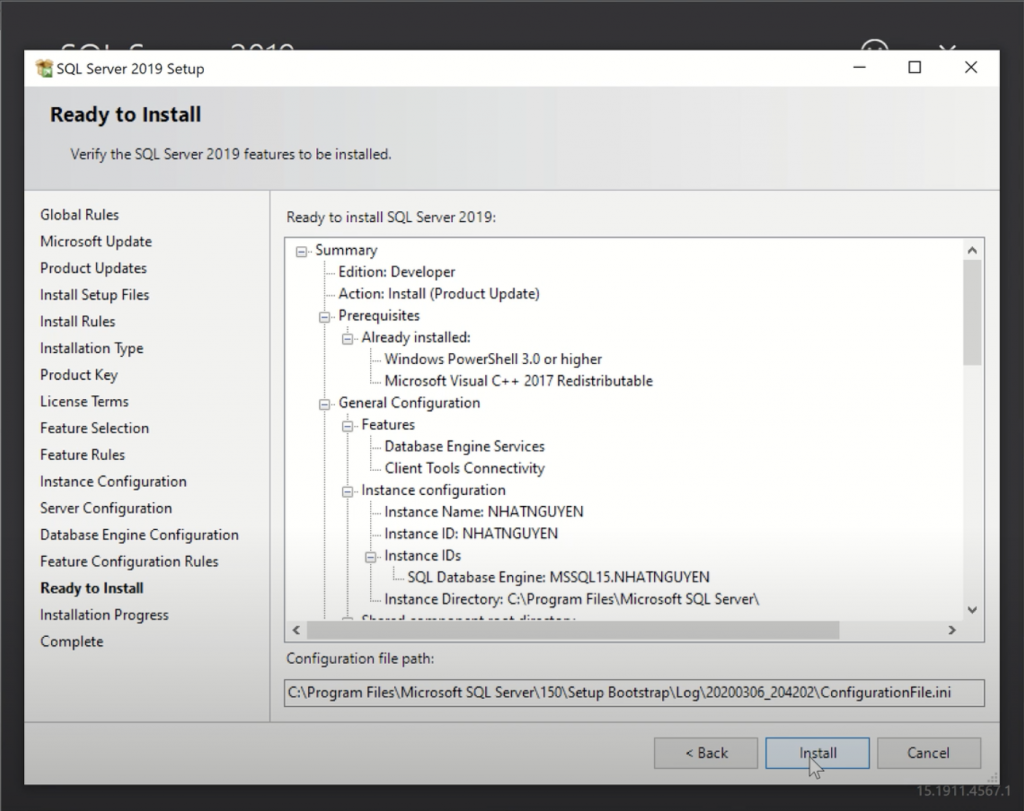Select the Prerequisites label
The image size is (1024, 811).
pos(379,316)
